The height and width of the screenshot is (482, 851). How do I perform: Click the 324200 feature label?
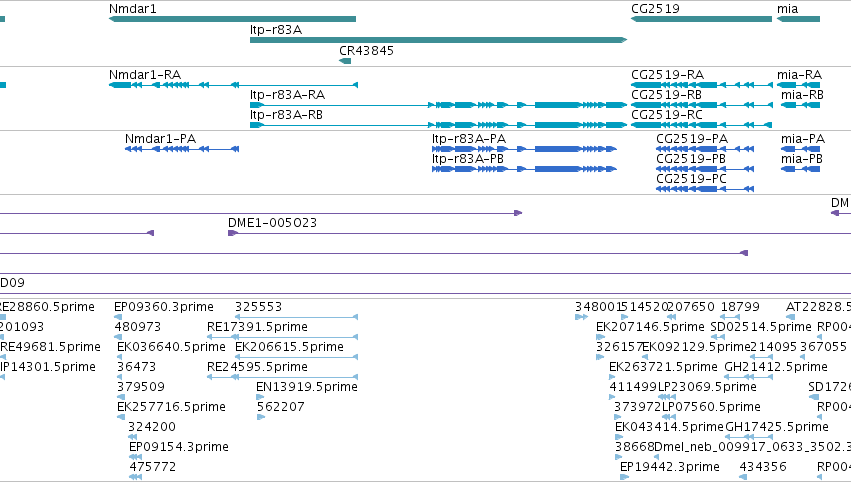pos(153,427)
